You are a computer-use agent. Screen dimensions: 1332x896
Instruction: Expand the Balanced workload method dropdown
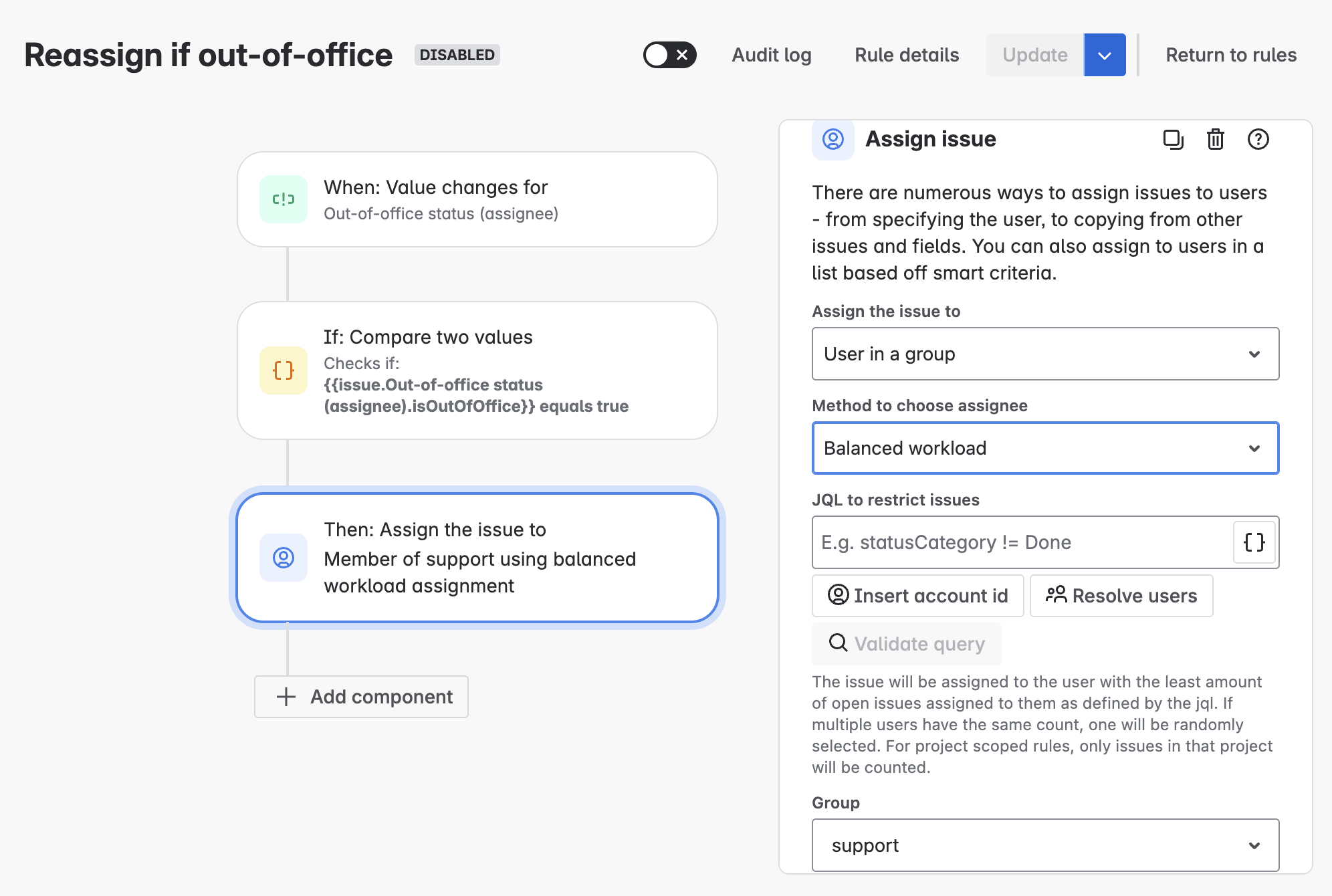(1045, 448)
